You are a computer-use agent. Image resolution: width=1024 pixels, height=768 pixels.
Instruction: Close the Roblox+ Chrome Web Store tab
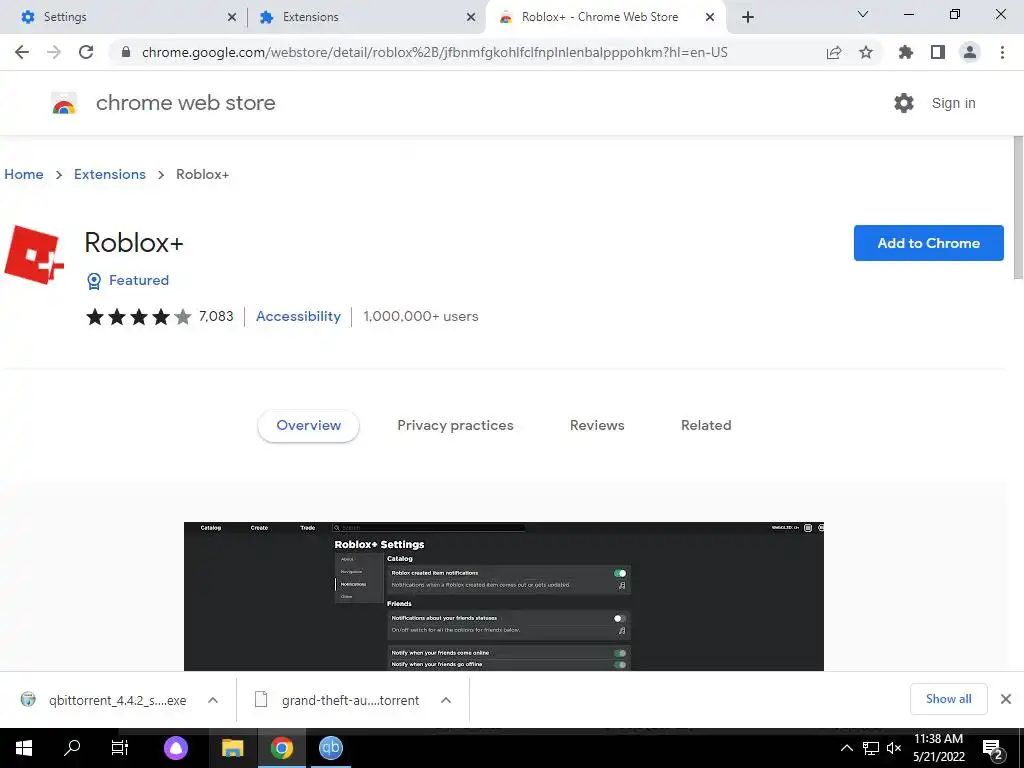coord(710,17)
